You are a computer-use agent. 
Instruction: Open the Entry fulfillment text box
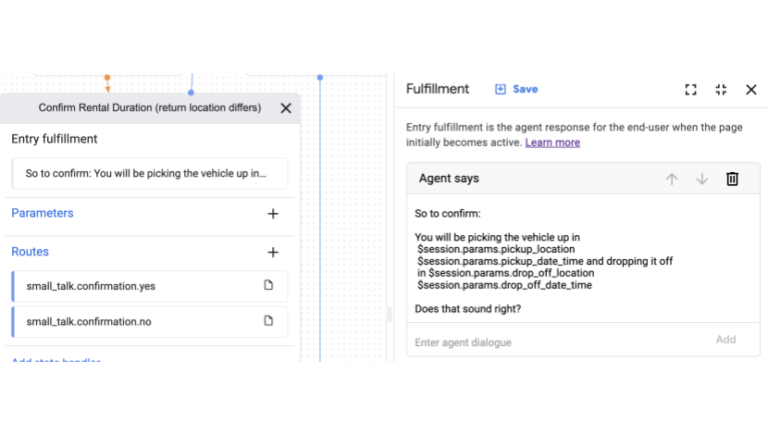click(x=149, y=173)
